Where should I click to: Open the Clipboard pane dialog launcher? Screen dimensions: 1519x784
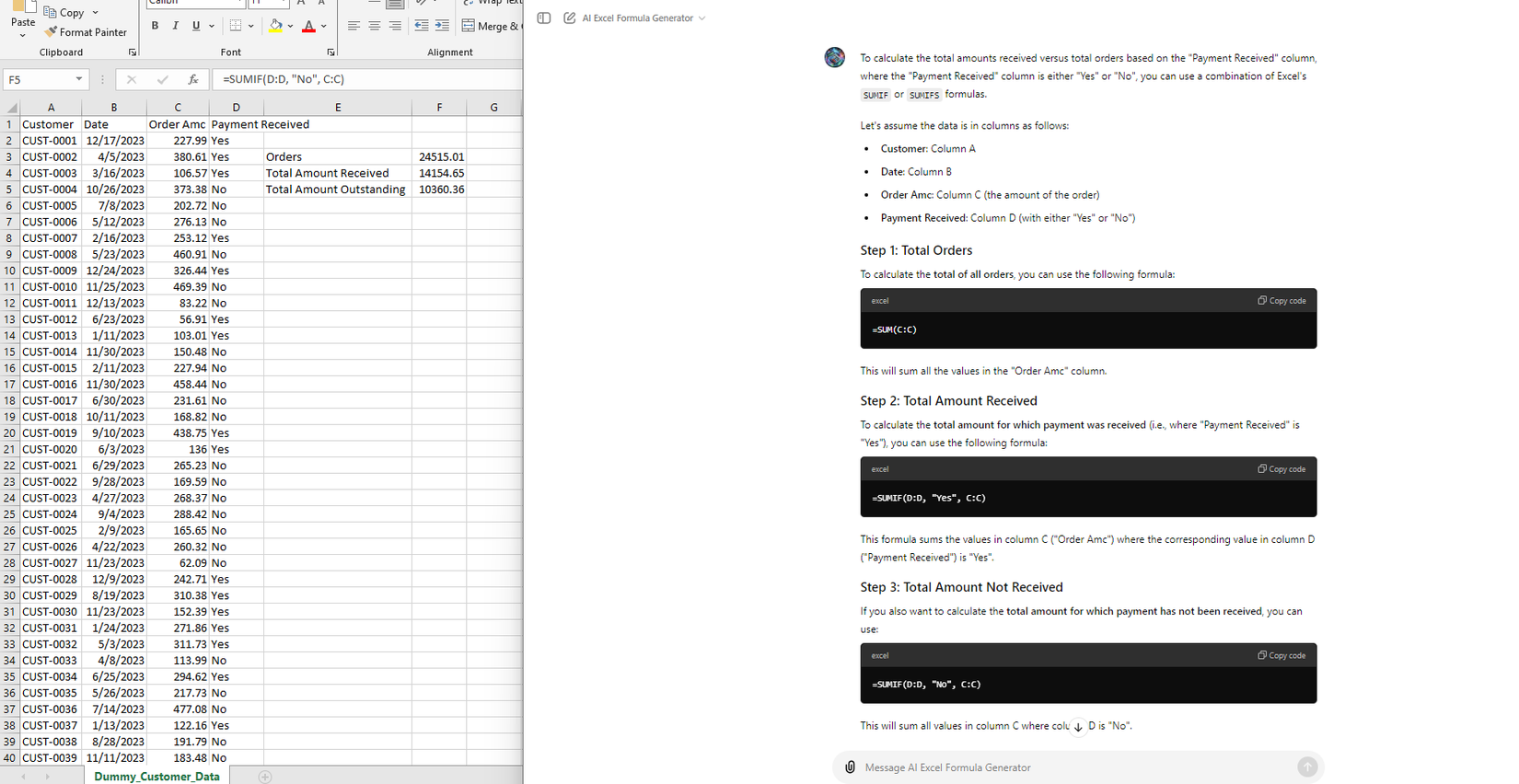pyautogui.click(x=133, y=52)
